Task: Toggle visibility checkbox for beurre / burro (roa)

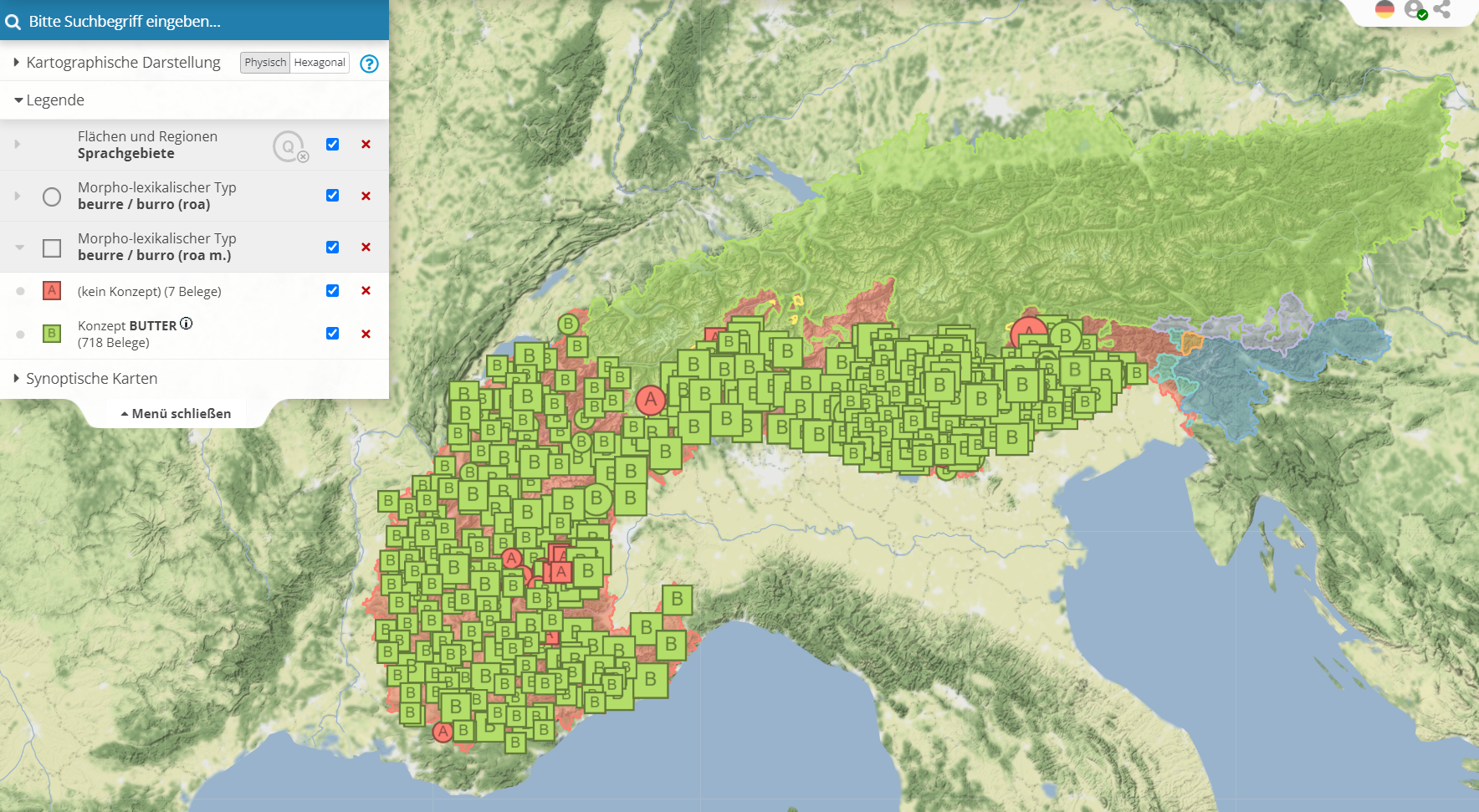Action: tap(332, 196)
